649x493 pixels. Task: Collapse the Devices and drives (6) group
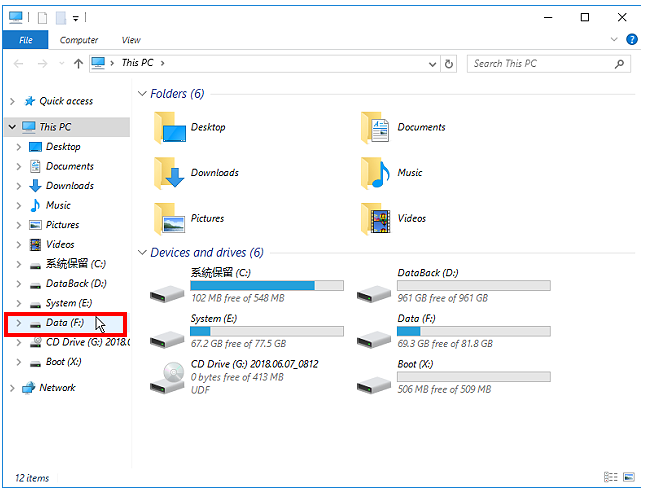(142, 253)
